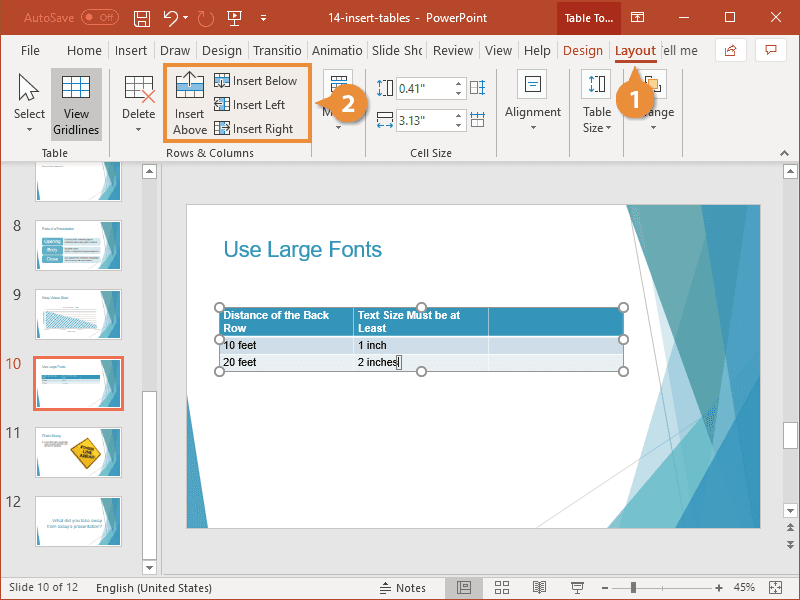Click the Distribute Rows icon

[477, 89]
